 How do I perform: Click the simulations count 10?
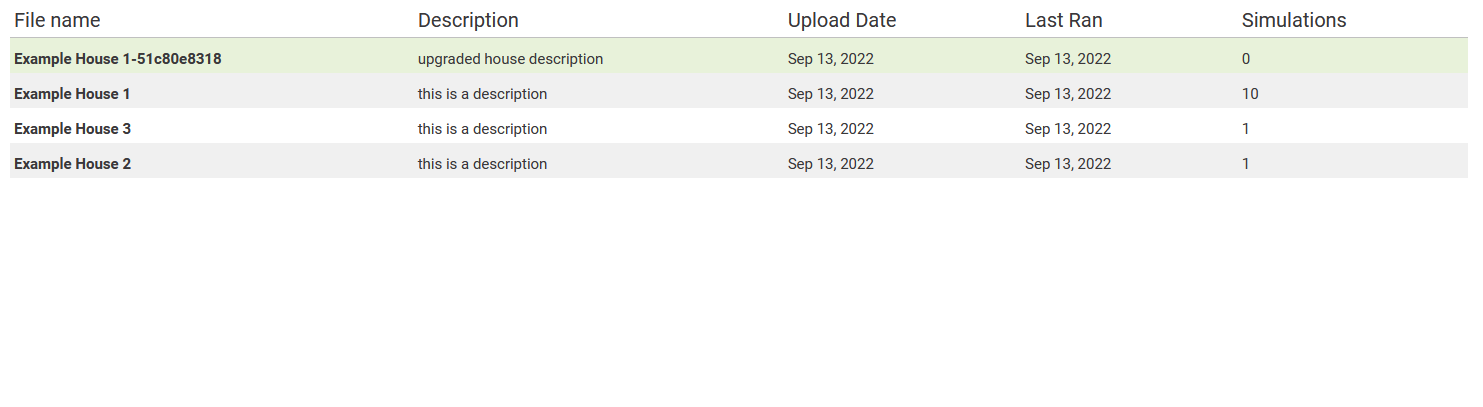pyautogui.click(x=1250, y=94)
